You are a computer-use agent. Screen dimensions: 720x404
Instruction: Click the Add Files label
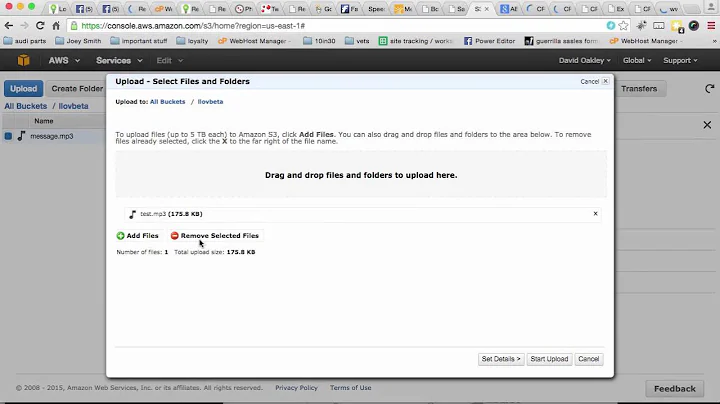pyautogui.click(x=142, y=236)
